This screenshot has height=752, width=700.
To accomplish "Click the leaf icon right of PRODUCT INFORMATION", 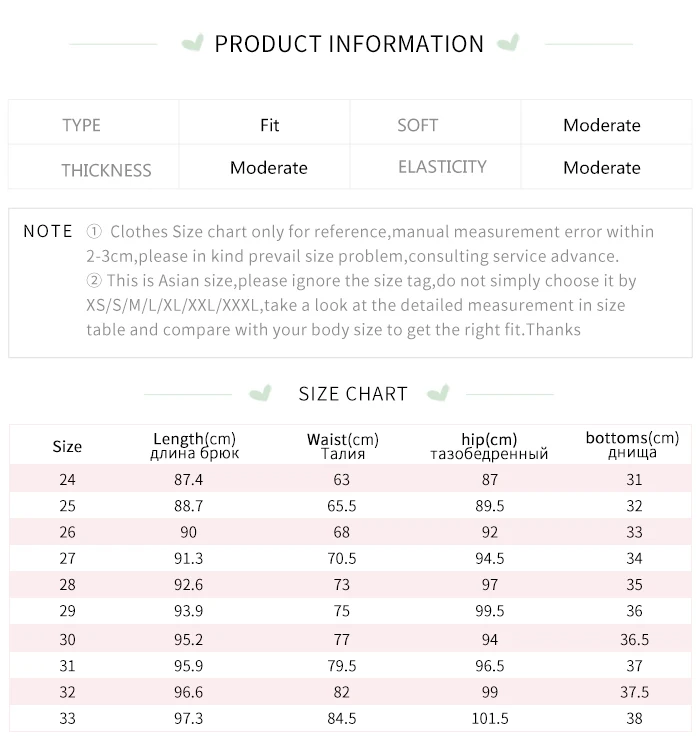I will point(508,43).
